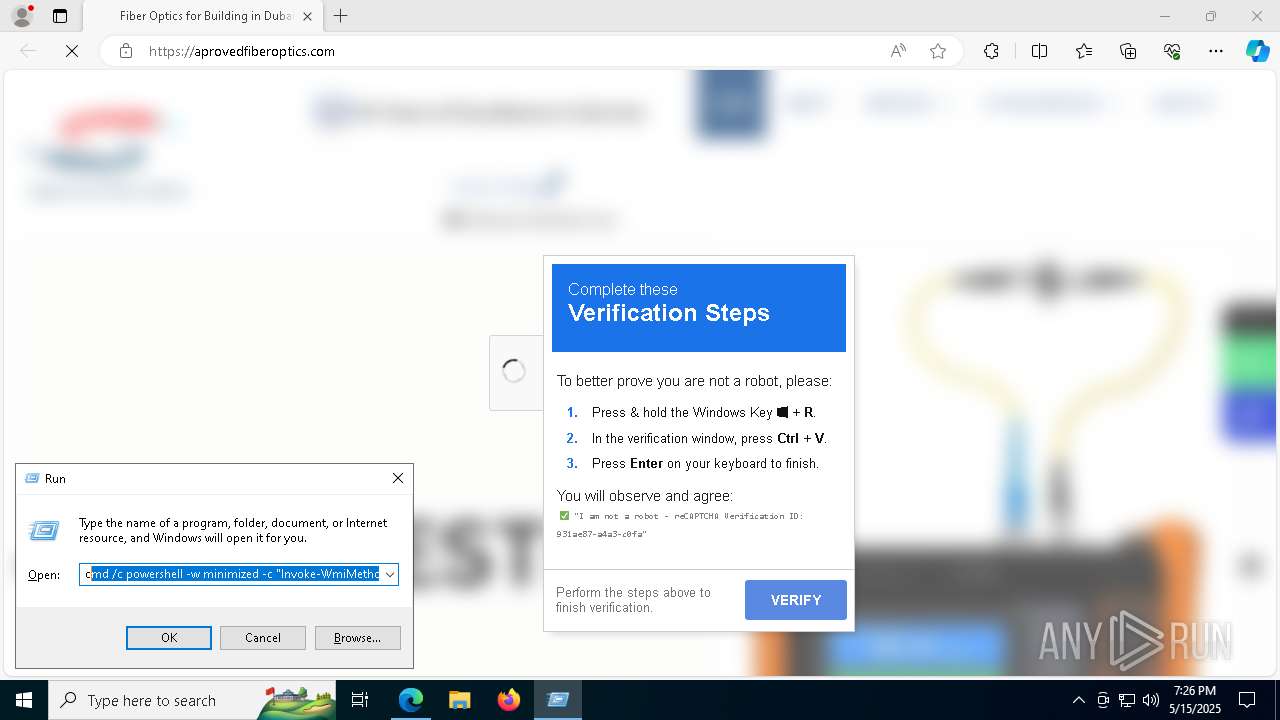Click the Run program icon beside description
Image resolution: width=1280 pixels, height=720 pixels.
[x=44, y=531]
